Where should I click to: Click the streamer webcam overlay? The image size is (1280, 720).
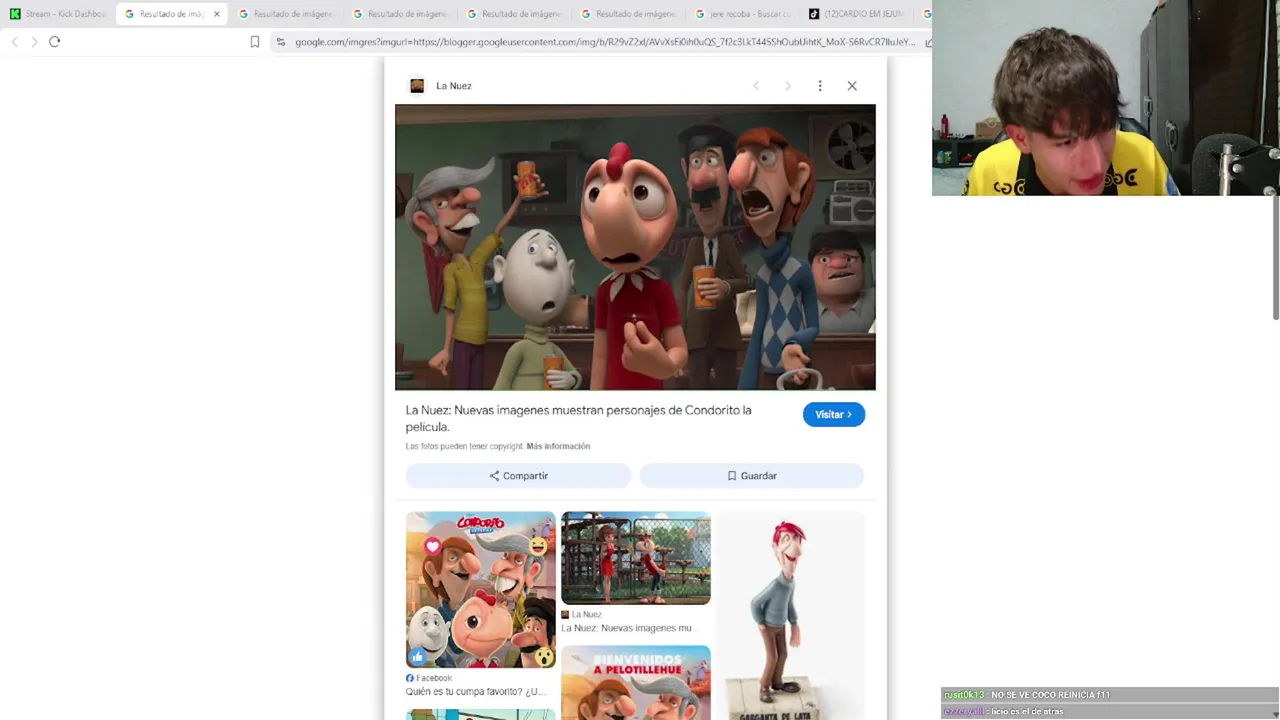1106,98
